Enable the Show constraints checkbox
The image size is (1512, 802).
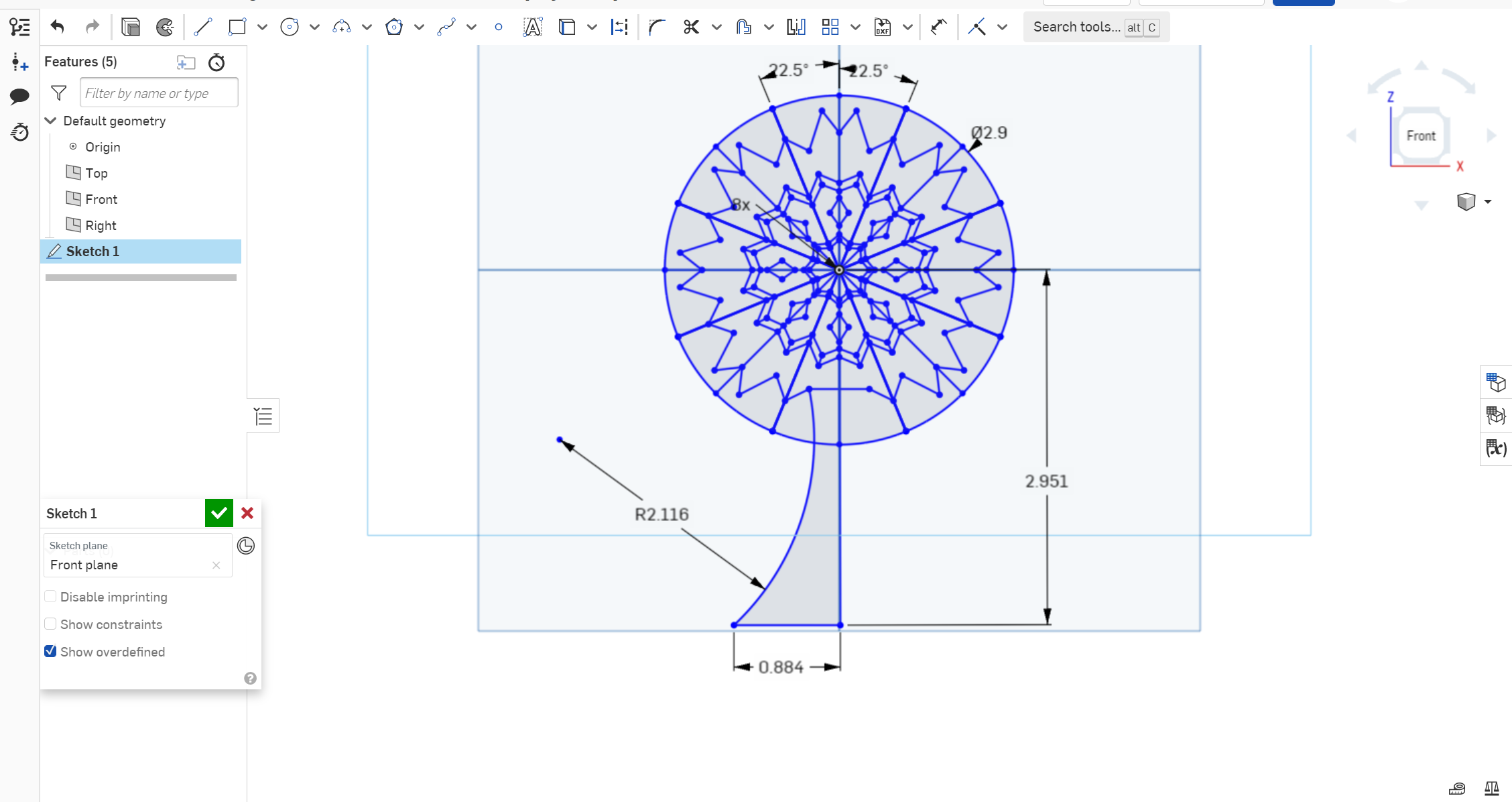point(50,624)
